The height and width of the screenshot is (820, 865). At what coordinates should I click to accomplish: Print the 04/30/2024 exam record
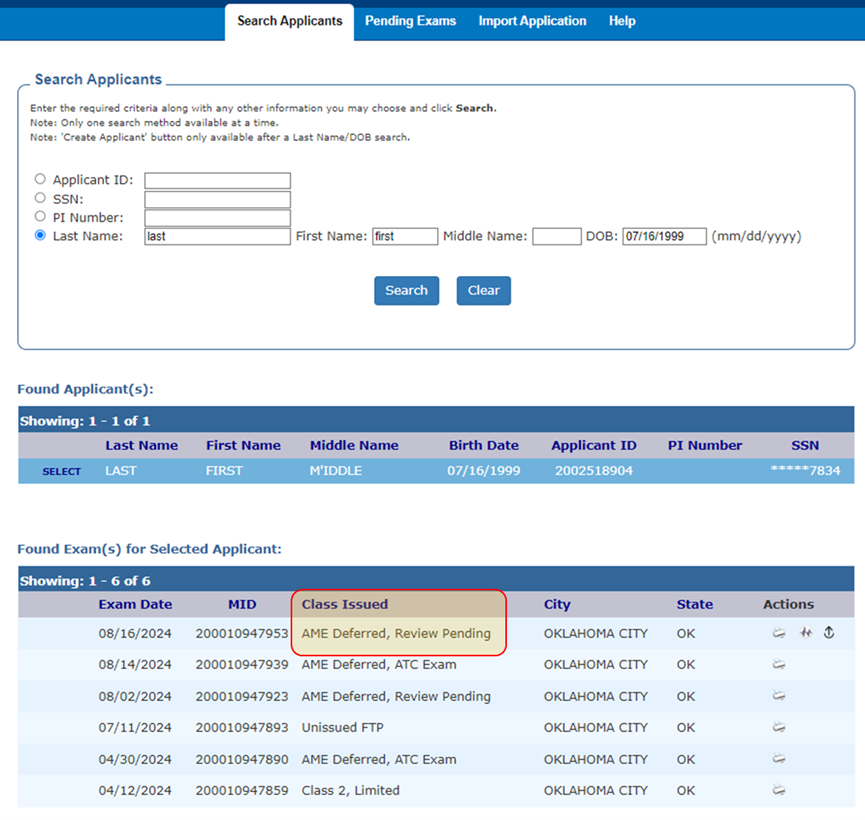778,759
